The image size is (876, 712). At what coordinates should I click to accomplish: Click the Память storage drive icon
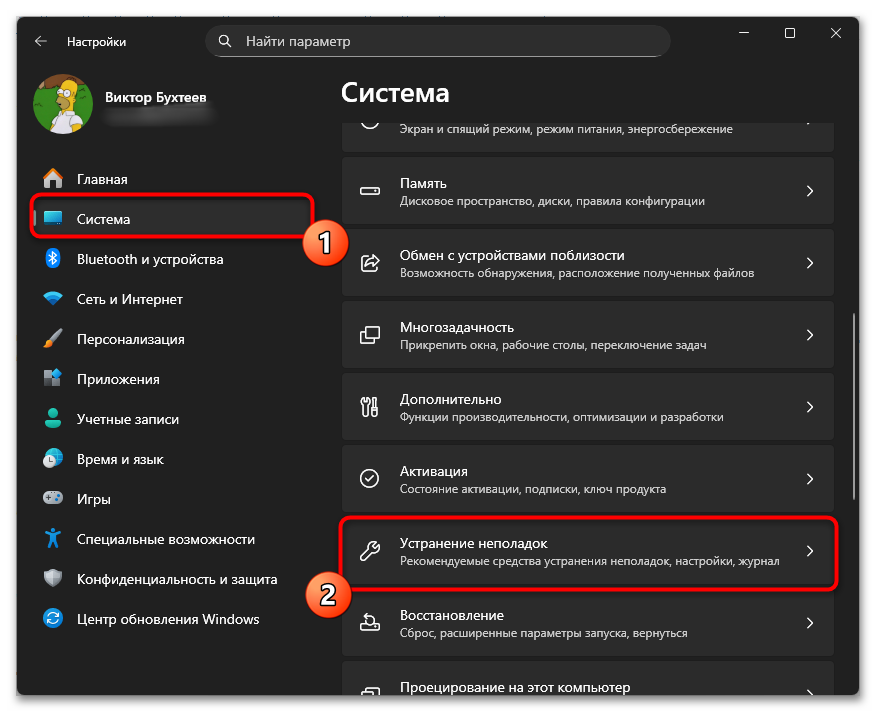tap(370, 191)
